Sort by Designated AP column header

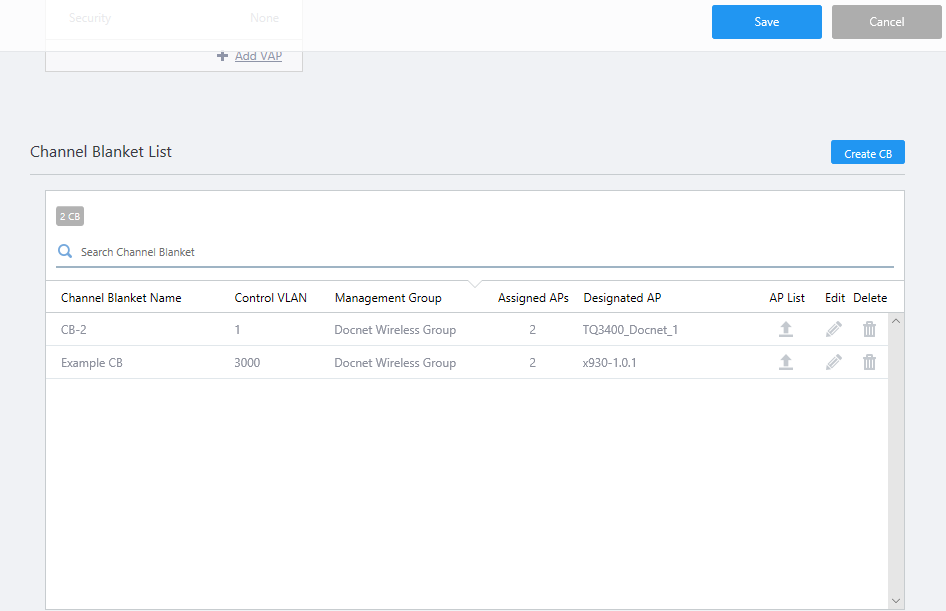[x=622, y=298]
